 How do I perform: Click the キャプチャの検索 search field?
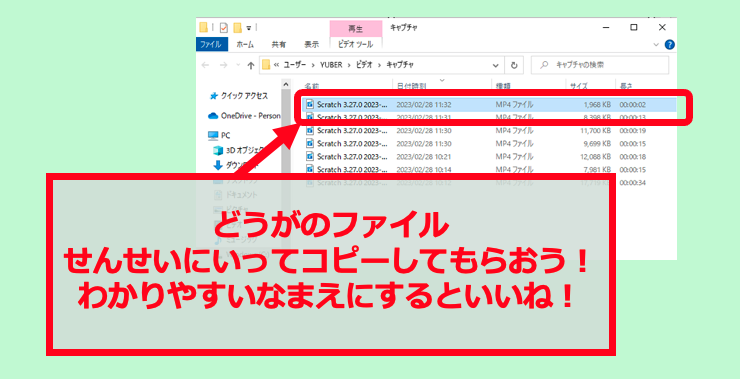[x=600, y=65]
